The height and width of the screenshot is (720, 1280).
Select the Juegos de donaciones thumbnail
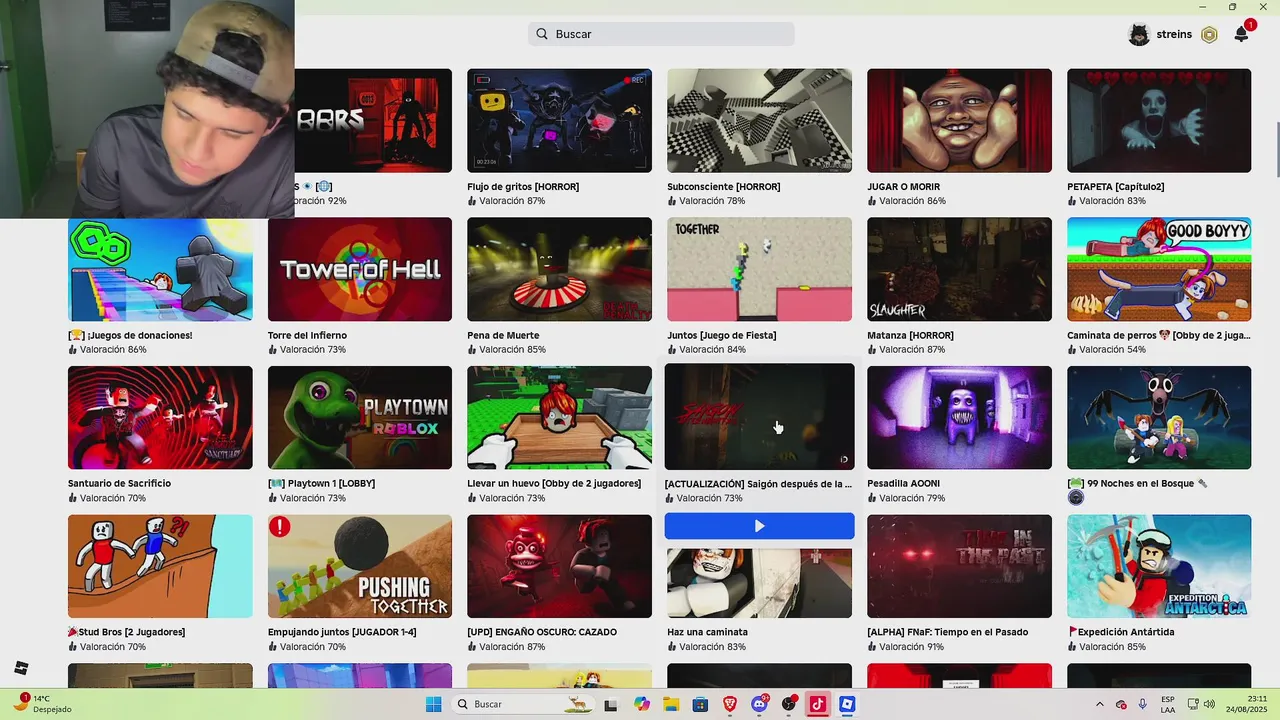click(160, 269)
